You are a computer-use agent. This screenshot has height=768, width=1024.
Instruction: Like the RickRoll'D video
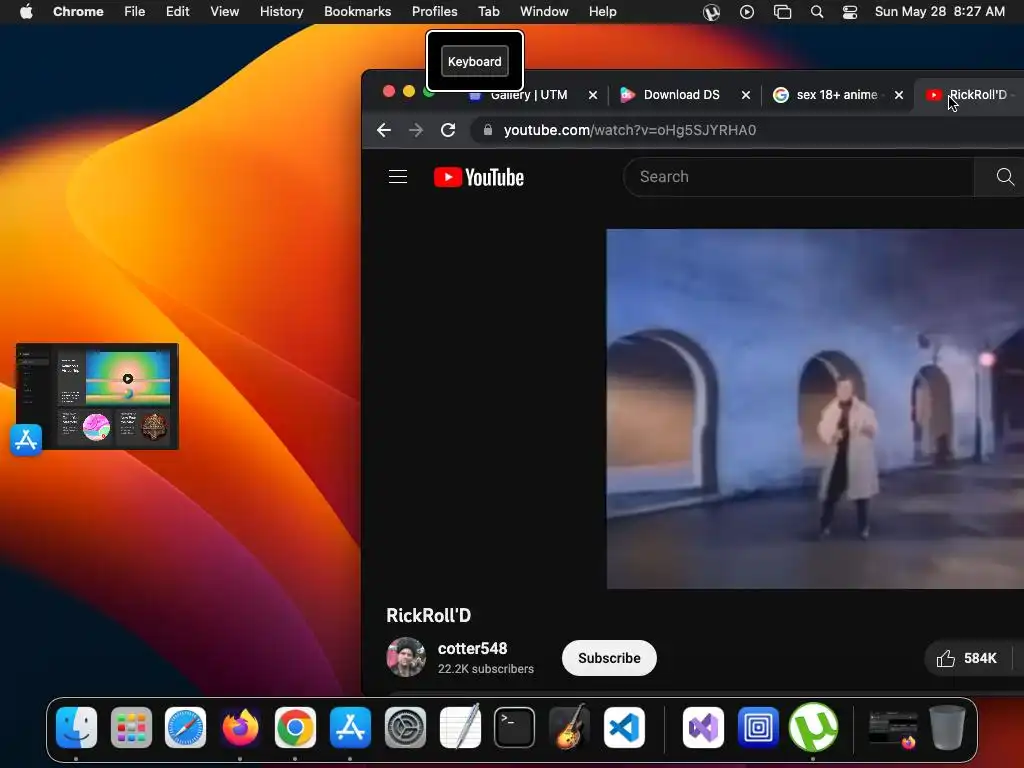(967, 658)
